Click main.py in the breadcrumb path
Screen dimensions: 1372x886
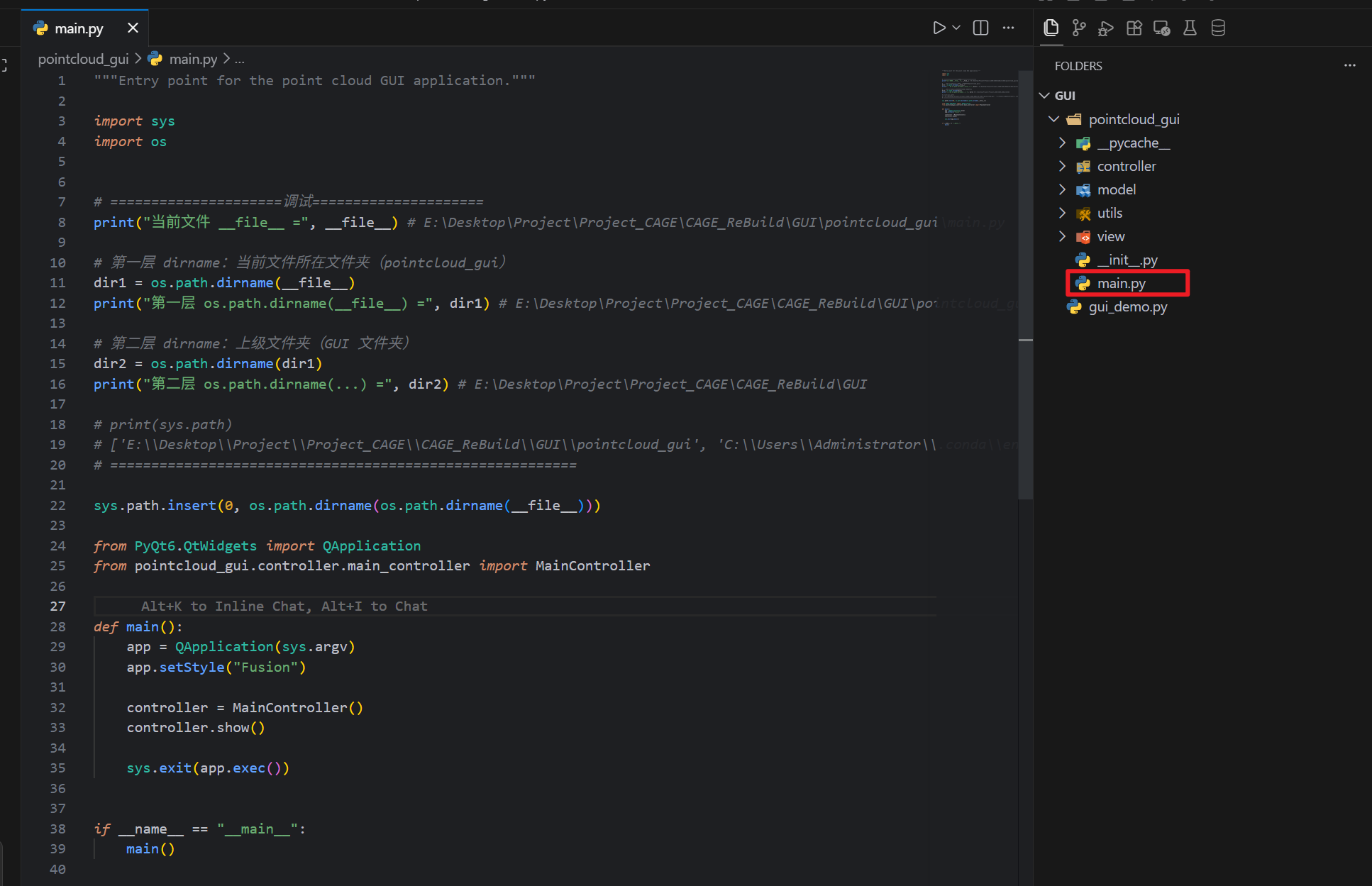click(193, 59)
